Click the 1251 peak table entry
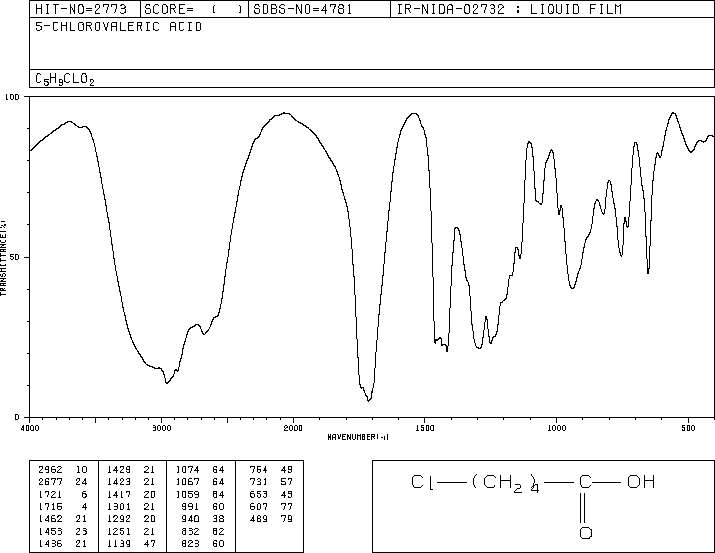 [131, 532]
